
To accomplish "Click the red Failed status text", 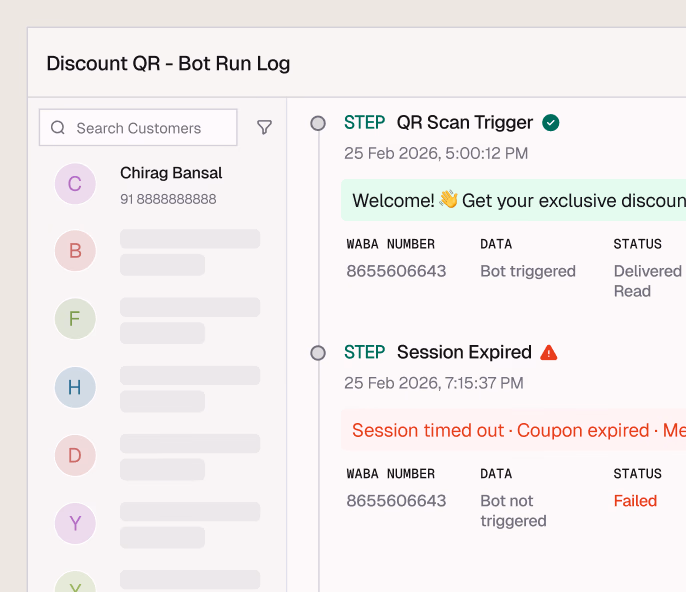I will point(635,501).
